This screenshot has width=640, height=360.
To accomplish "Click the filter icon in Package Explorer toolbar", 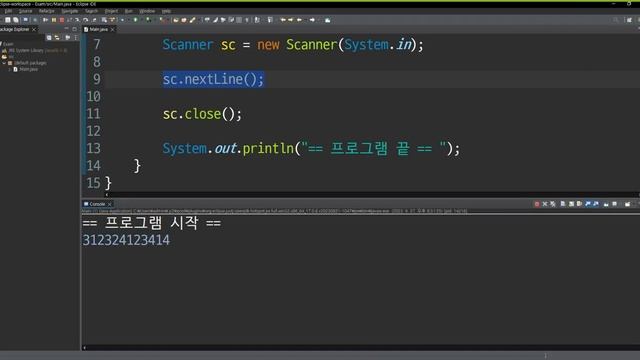I will pos(68,38).
